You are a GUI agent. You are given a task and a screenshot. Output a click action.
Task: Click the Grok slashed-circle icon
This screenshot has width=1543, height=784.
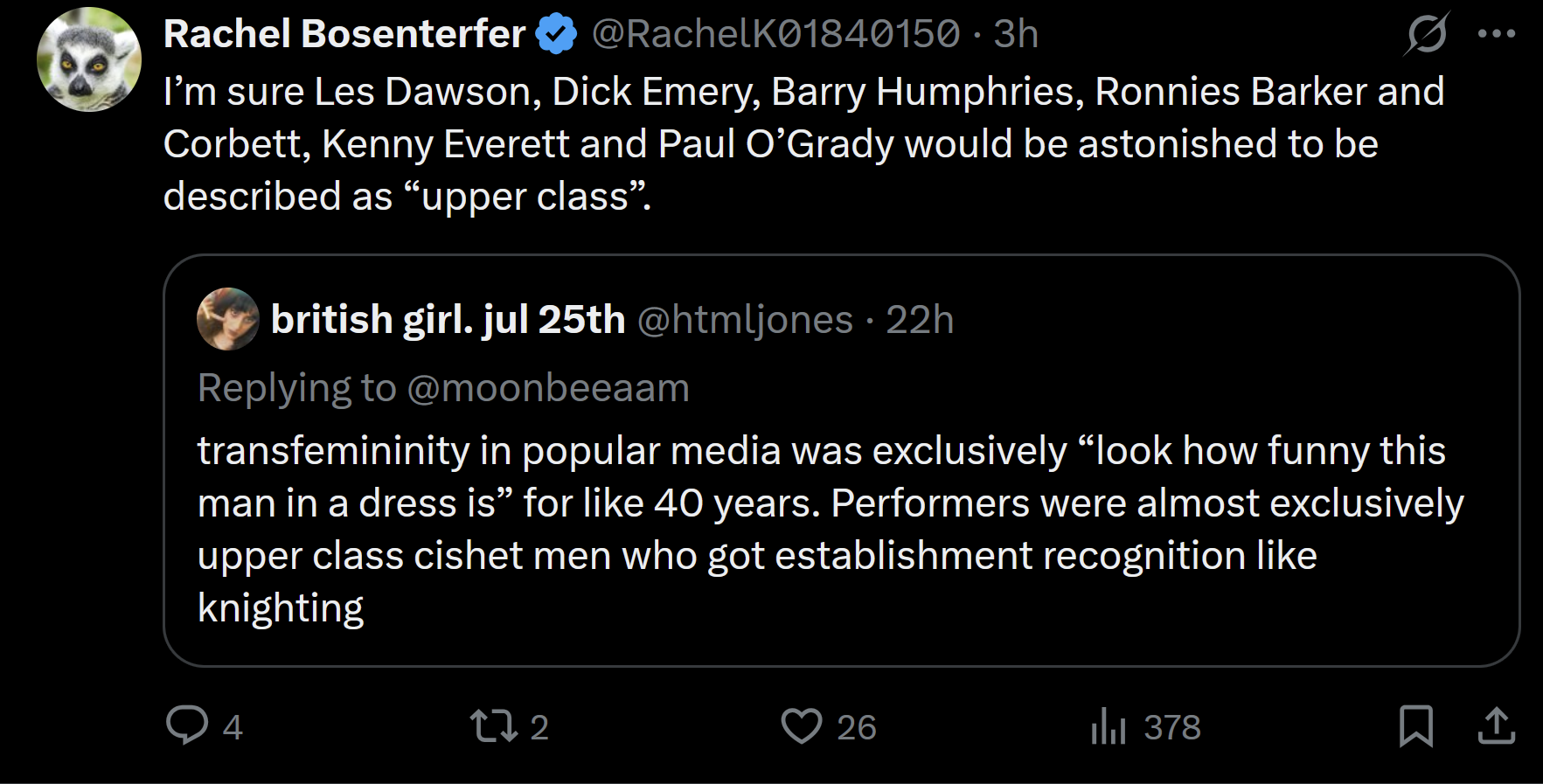click(1427, 34)
